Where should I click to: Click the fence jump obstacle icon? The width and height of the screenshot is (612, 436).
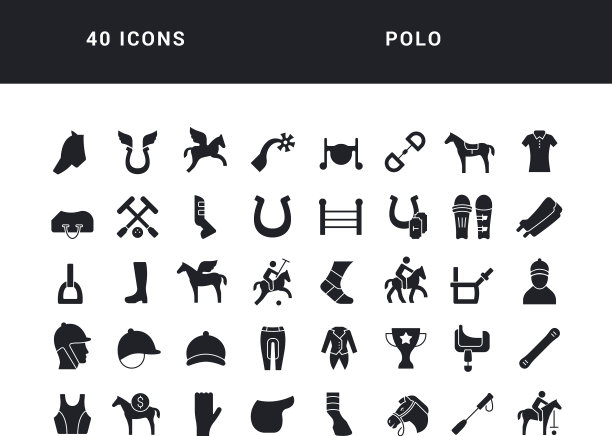pos(341,217)
